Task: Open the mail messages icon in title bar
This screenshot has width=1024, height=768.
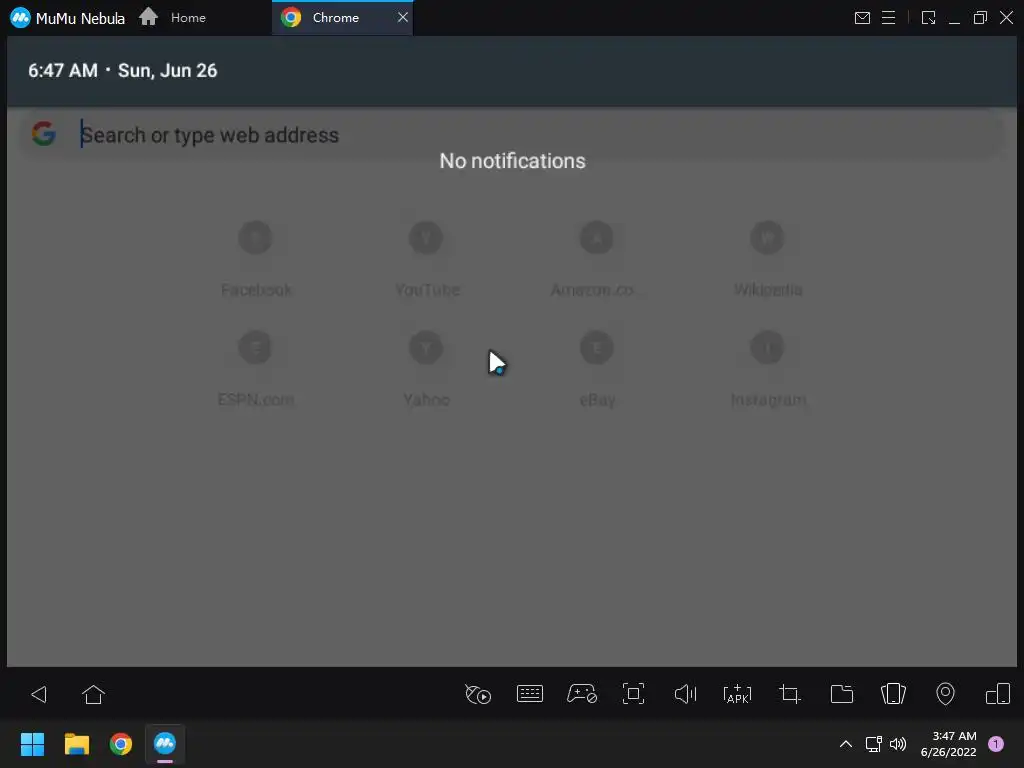Action: pyautogui.click(x=862, y=18)
